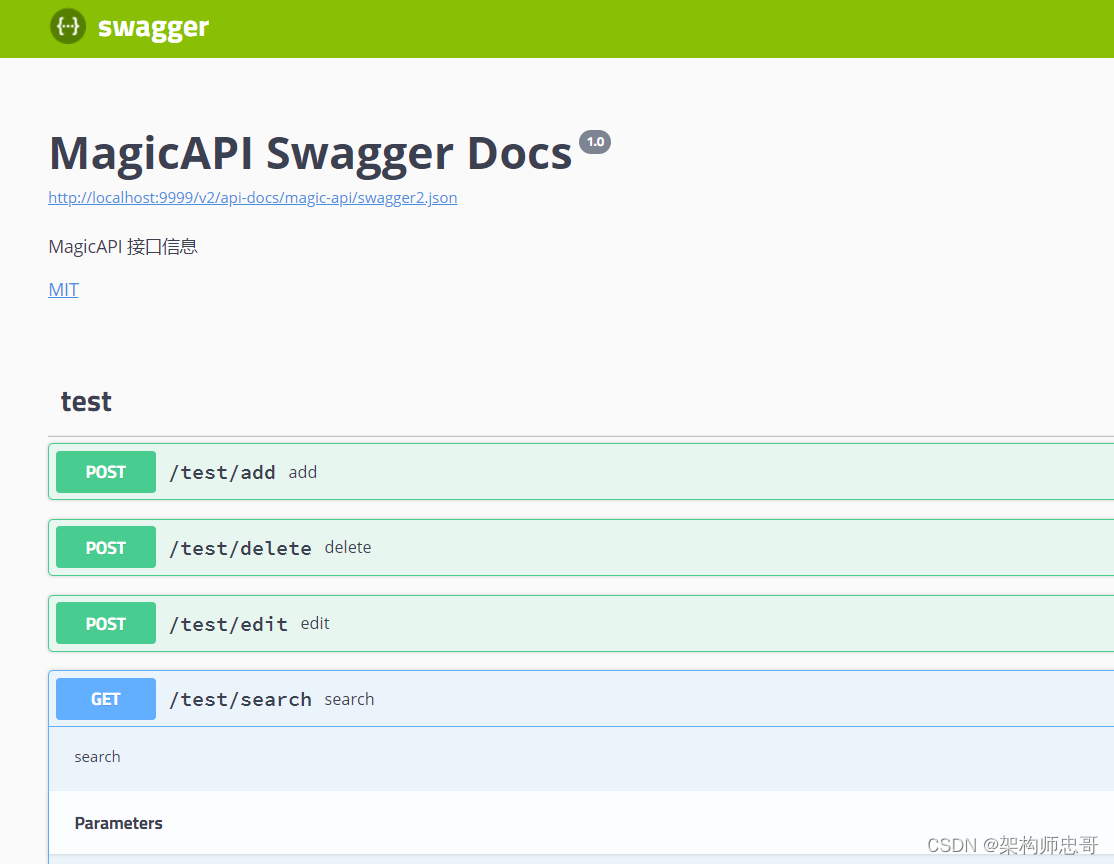
Task: Click the swagger brand name text
Action: 153,28
